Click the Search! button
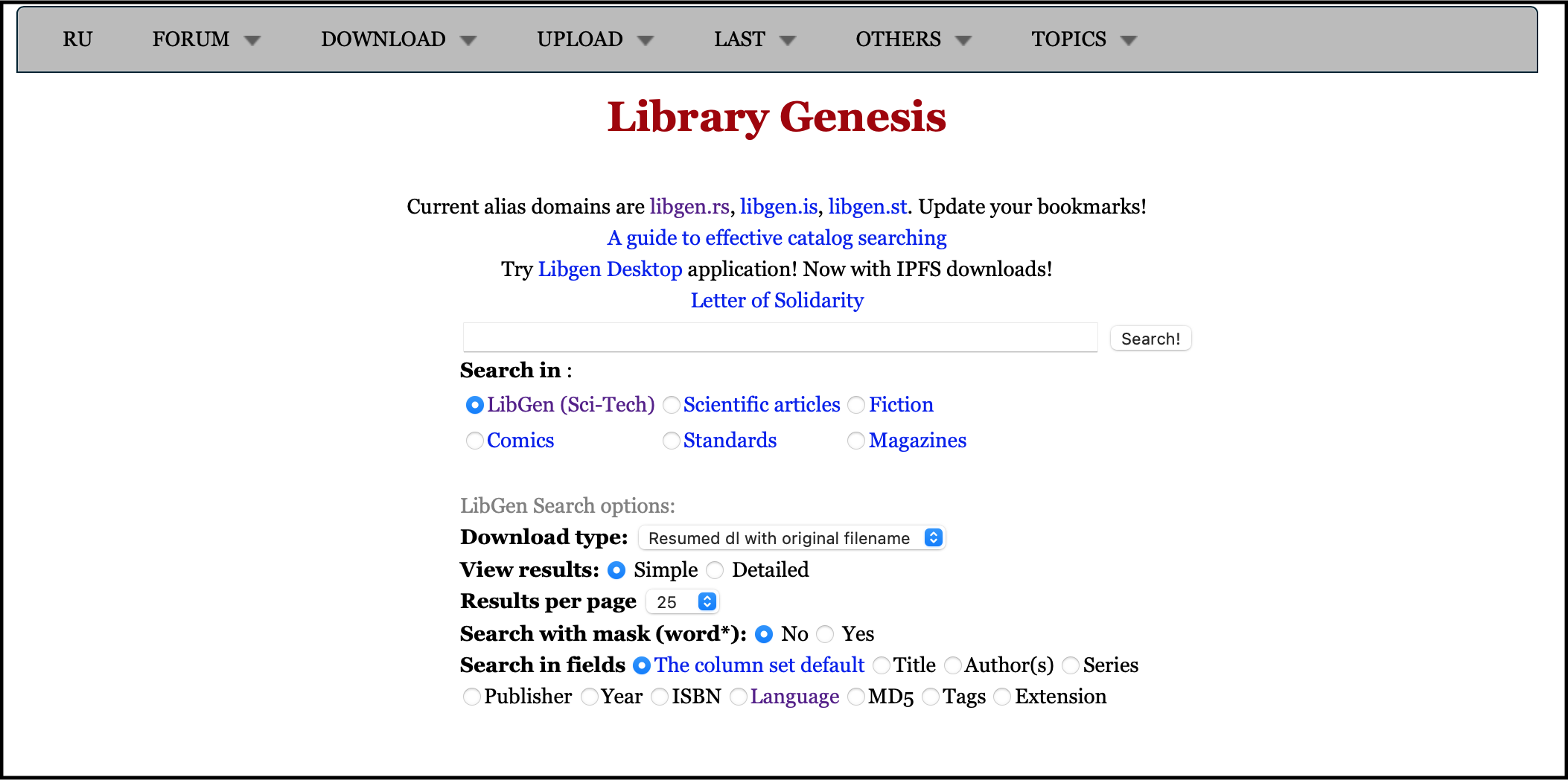Screen dimensions: 1568x780 point(1150,339)
